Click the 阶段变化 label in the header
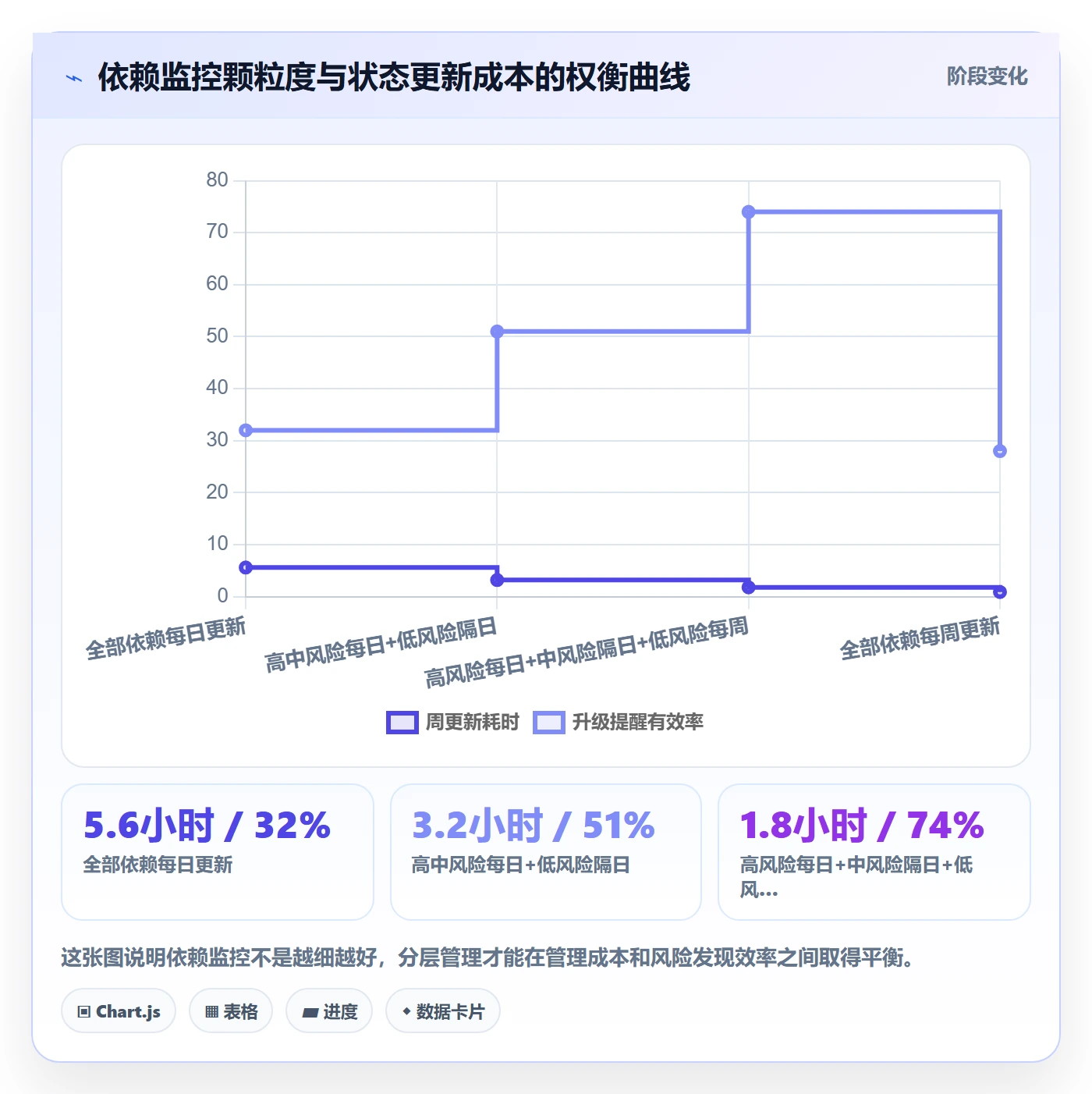 click(x=987, y=76)
